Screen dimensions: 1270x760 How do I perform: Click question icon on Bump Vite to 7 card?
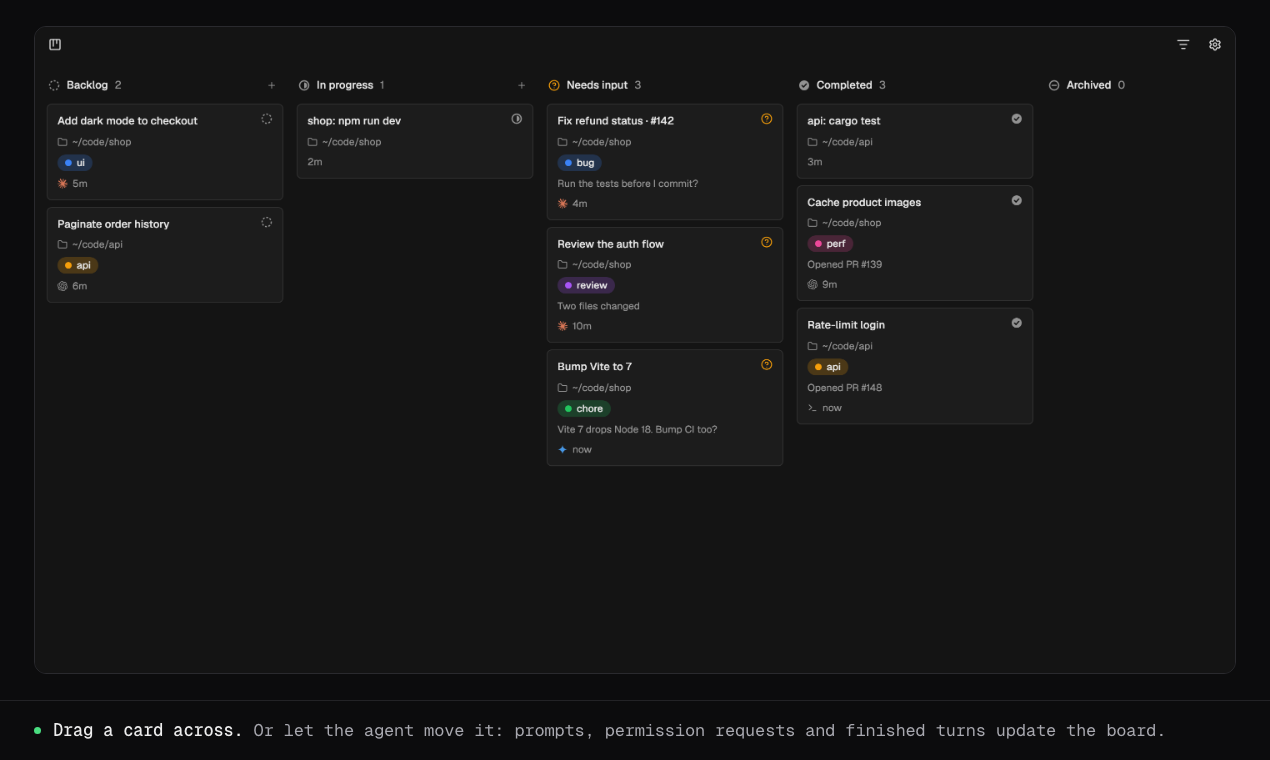[766, 364]
